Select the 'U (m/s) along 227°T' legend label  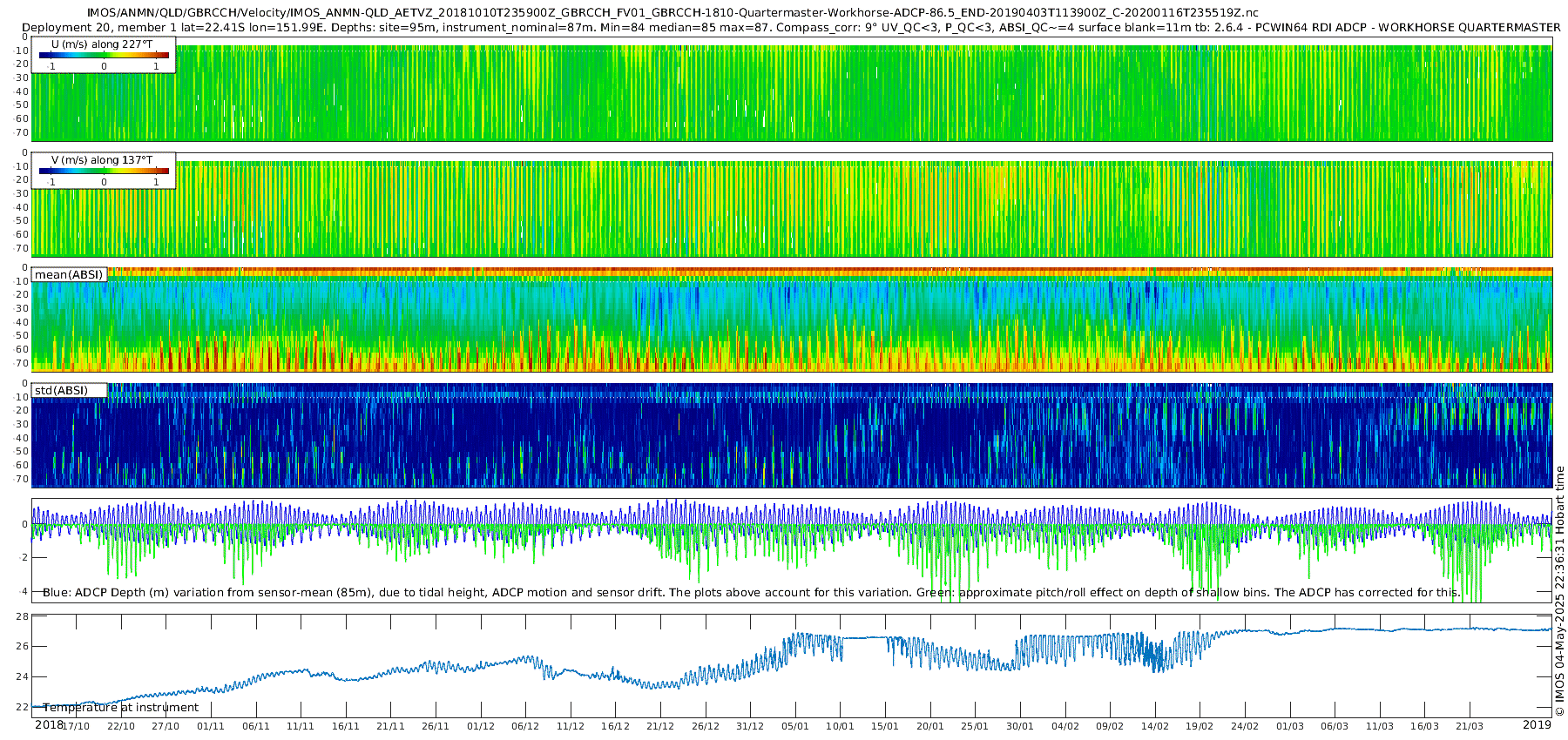click(x=102, y=44)
